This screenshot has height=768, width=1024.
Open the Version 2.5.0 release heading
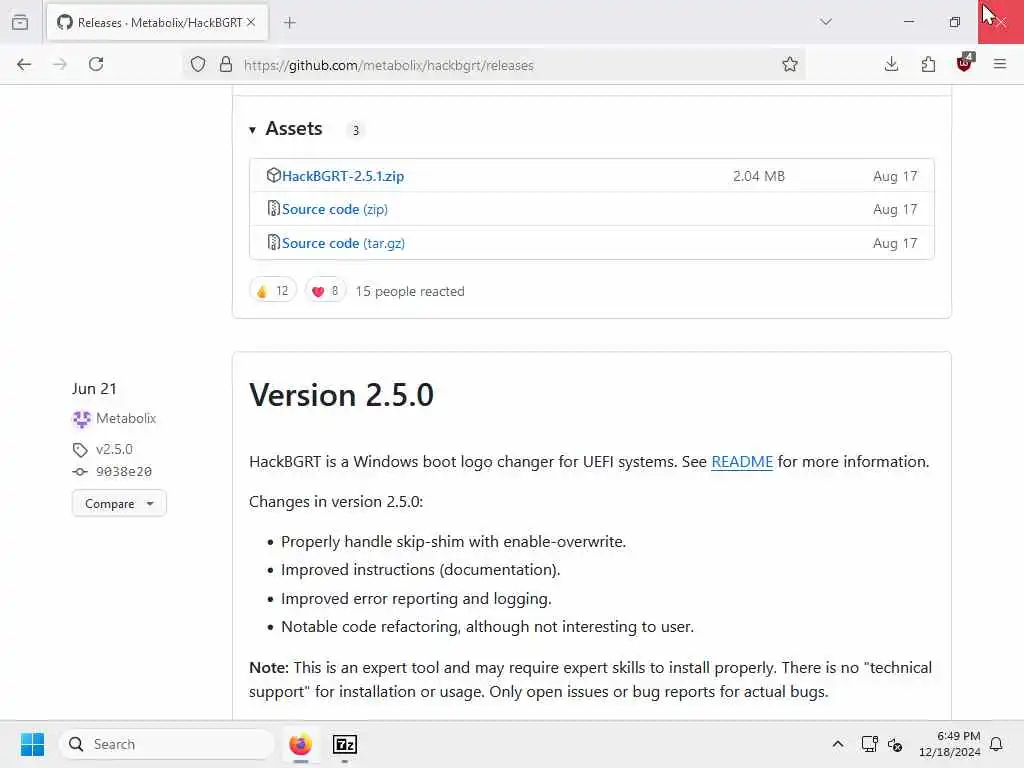341,395
